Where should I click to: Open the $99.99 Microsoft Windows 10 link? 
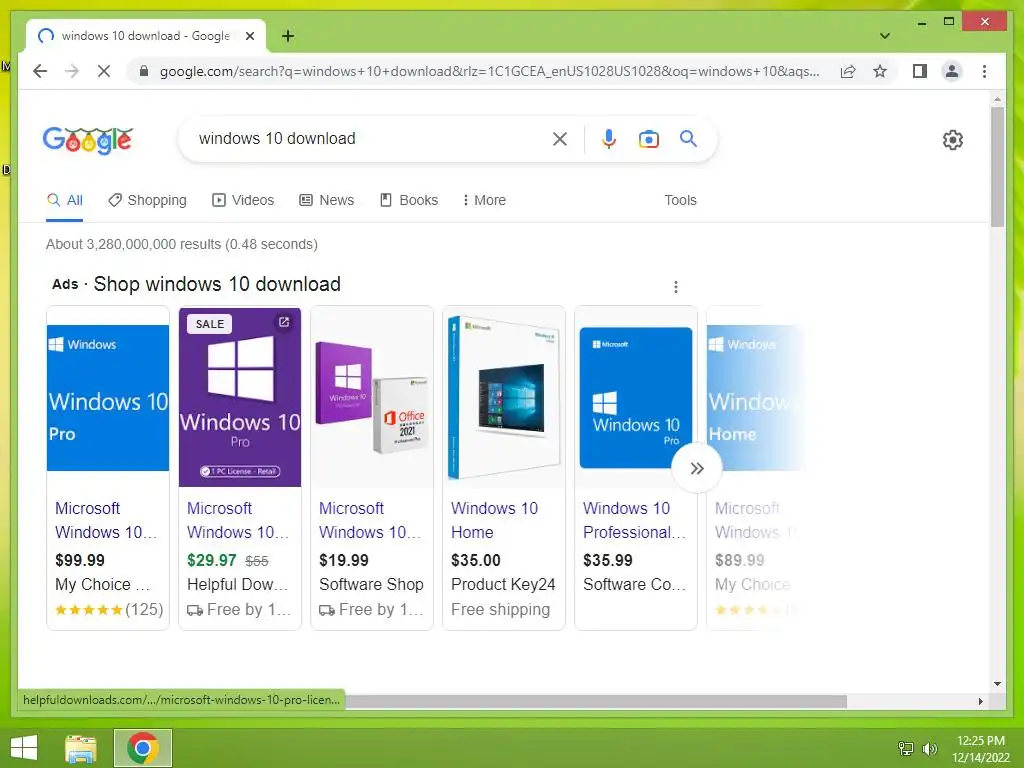(106, 520)
